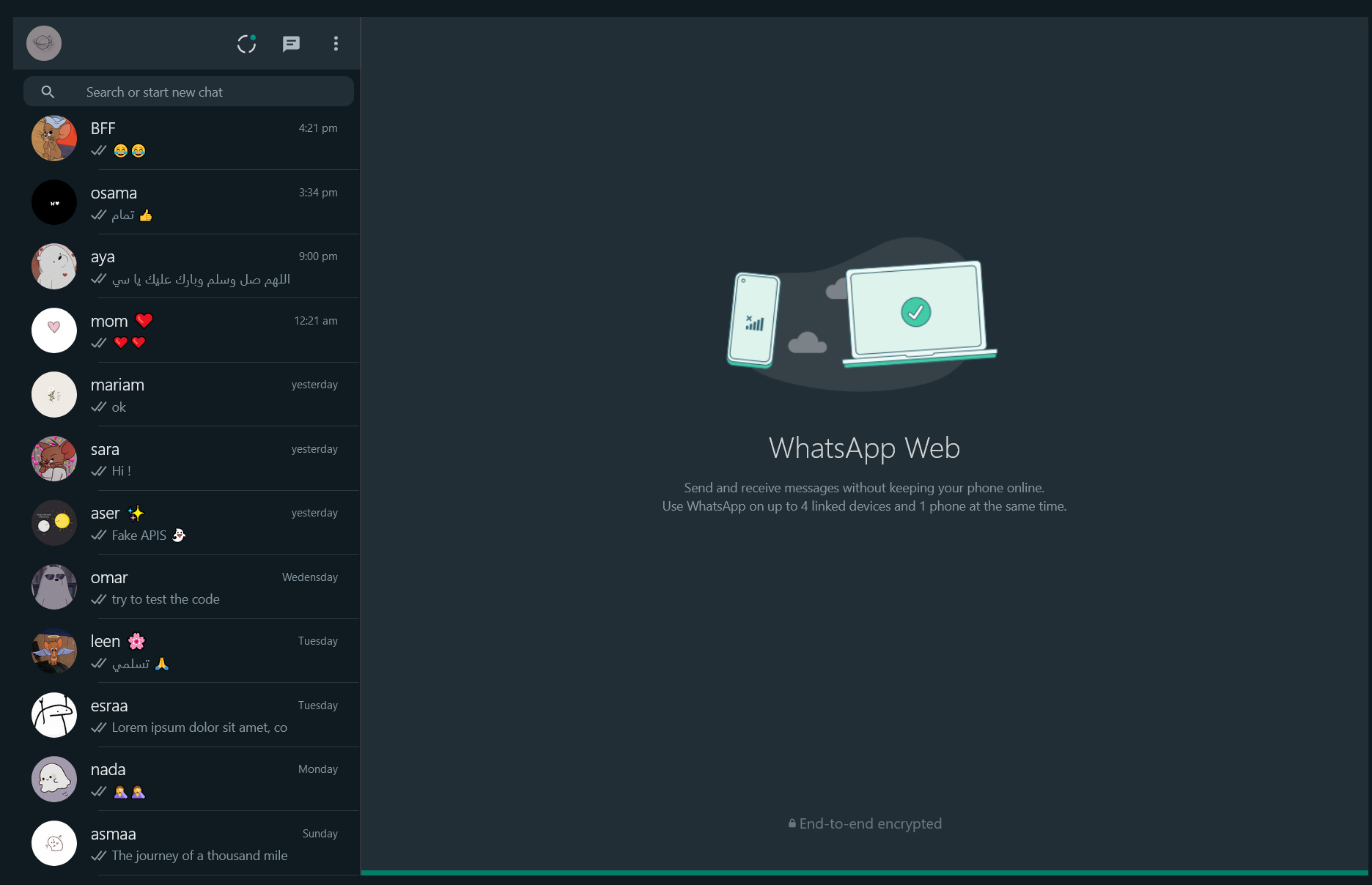Start a new chat with message icon

(291, 44)
